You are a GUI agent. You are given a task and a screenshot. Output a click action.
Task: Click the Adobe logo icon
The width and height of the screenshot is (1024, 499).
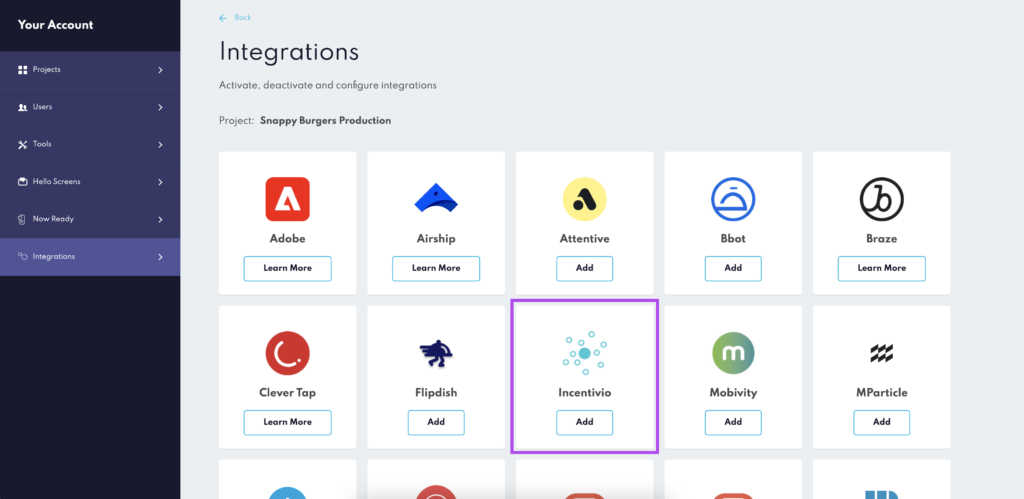tap(287, 199)
